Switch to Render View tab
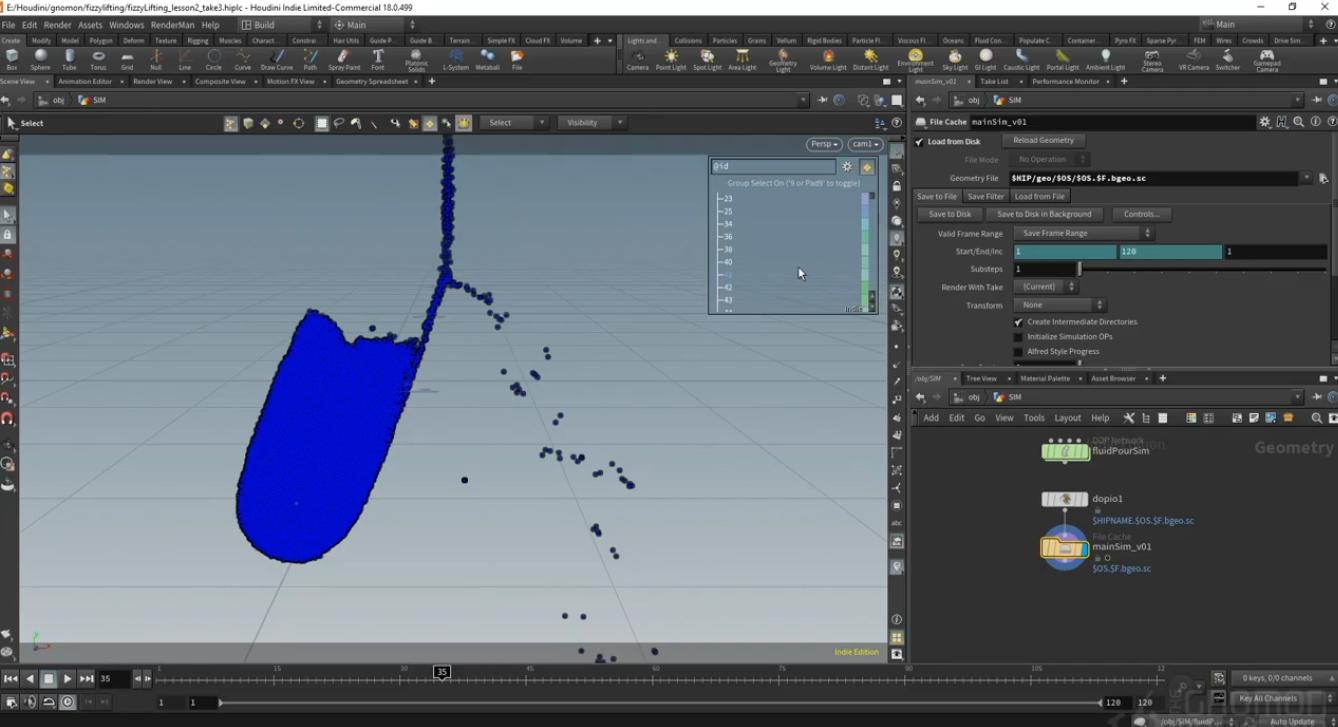Image resolution: width=1338 pixels, height=727 pixels. pos(152,81)
